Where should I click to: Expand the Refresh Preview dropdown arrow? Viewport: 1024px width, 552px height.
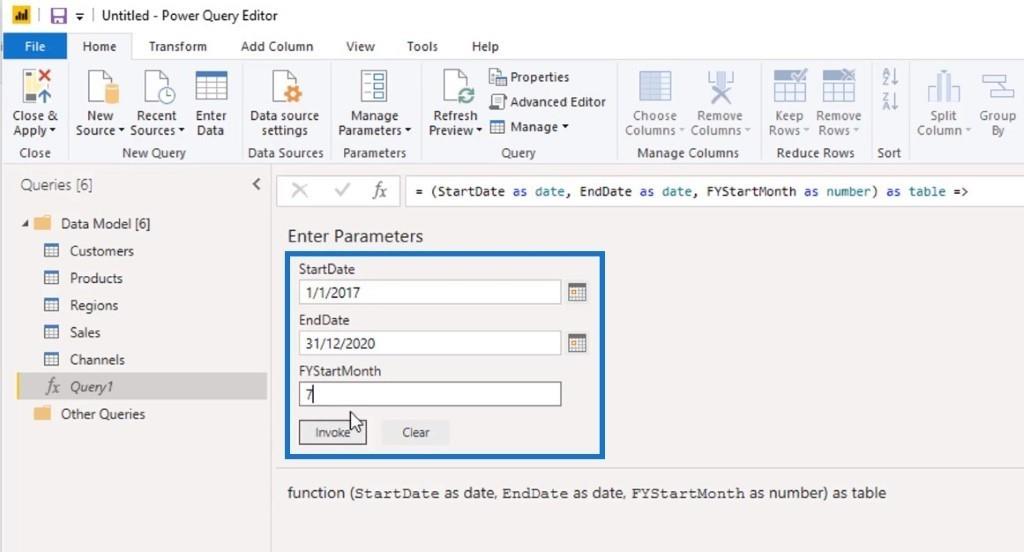(479, 131)
